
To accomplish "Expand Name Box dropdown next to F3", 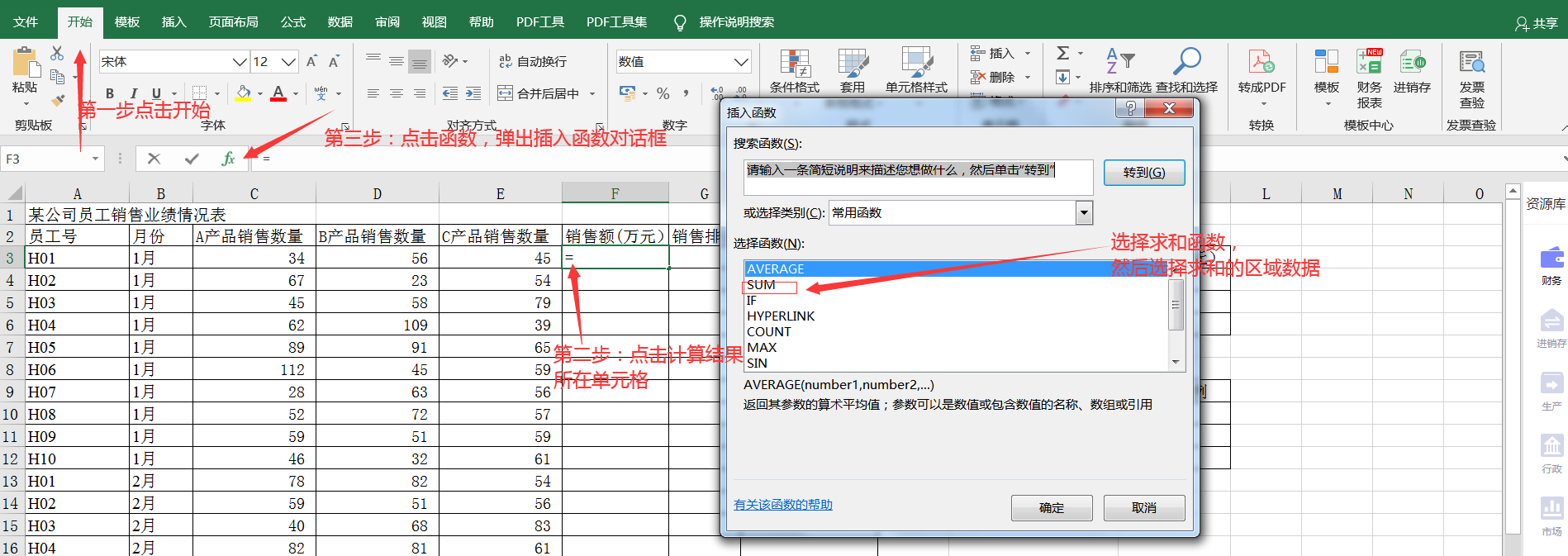I will [96, 159].
